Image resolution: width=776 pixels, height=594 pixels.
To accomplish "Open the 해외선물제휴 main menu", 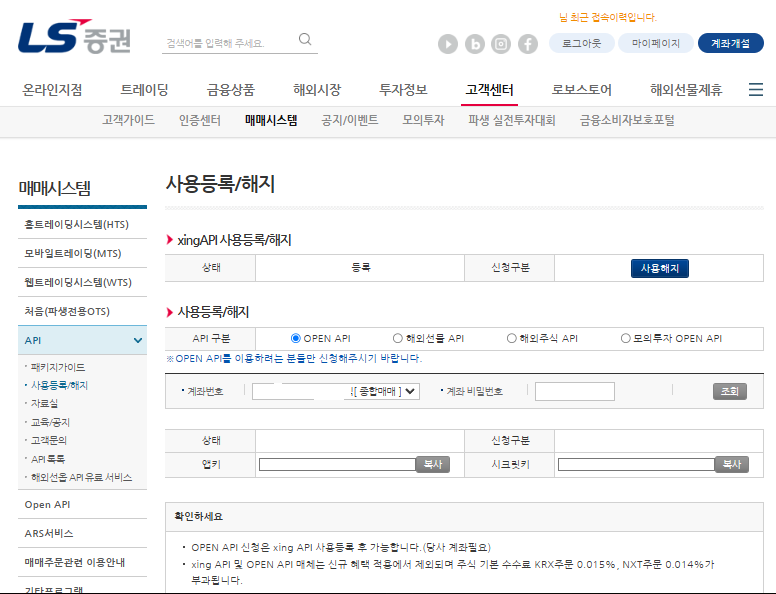I will pos(686,90).
